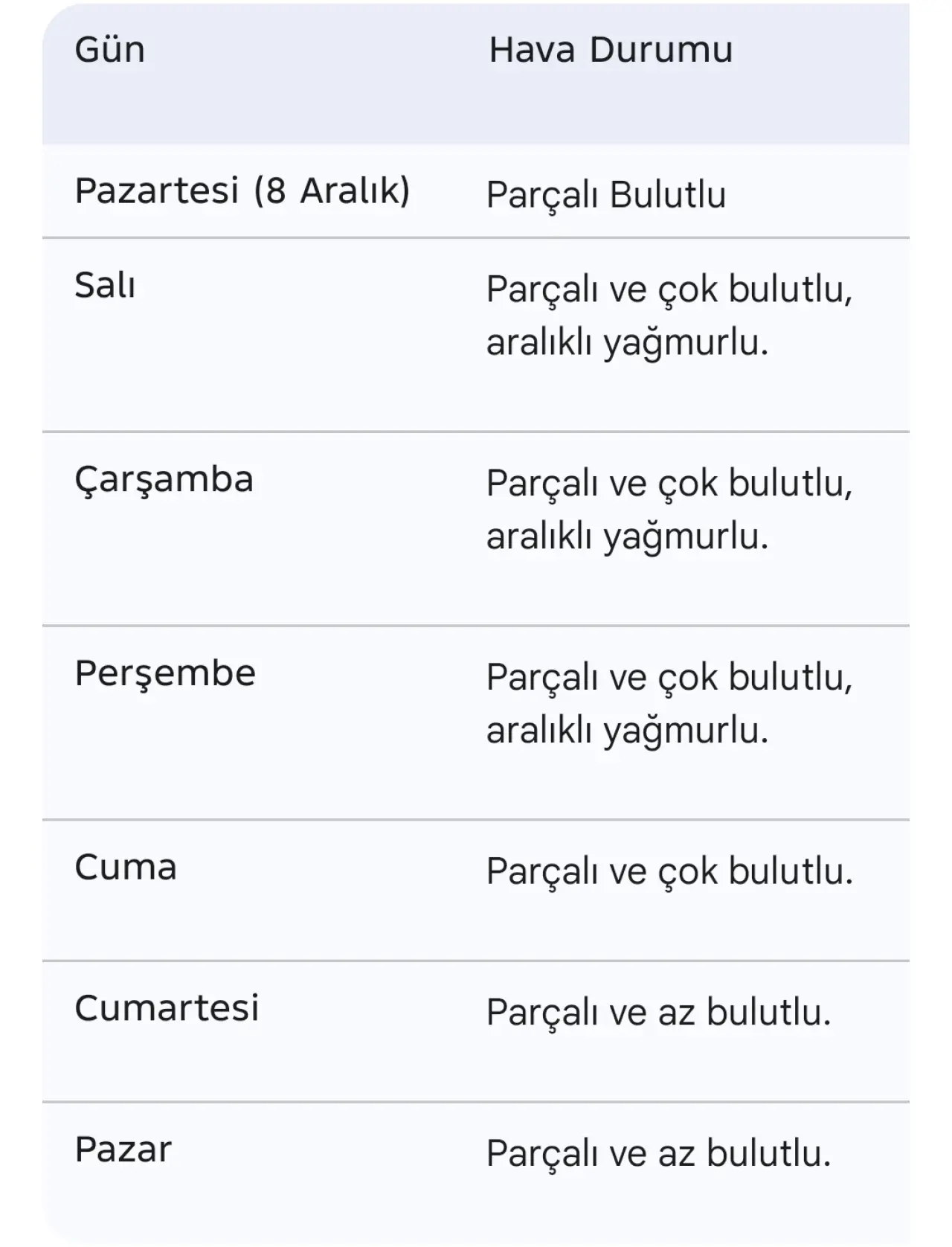Select the Cumartesi day cell
This screenshot has height=1247, width=952.
pos(167,1008)
